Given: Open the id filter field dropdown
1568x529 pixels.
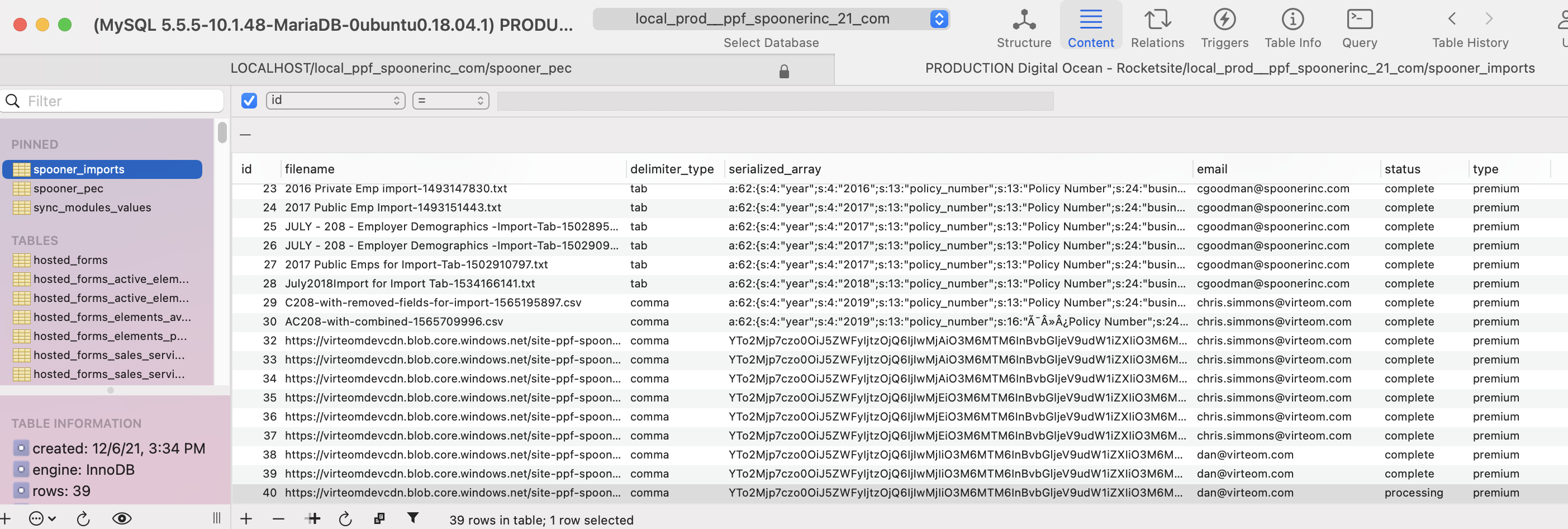Looking at the screenshot, I should [x=335, y=101].
